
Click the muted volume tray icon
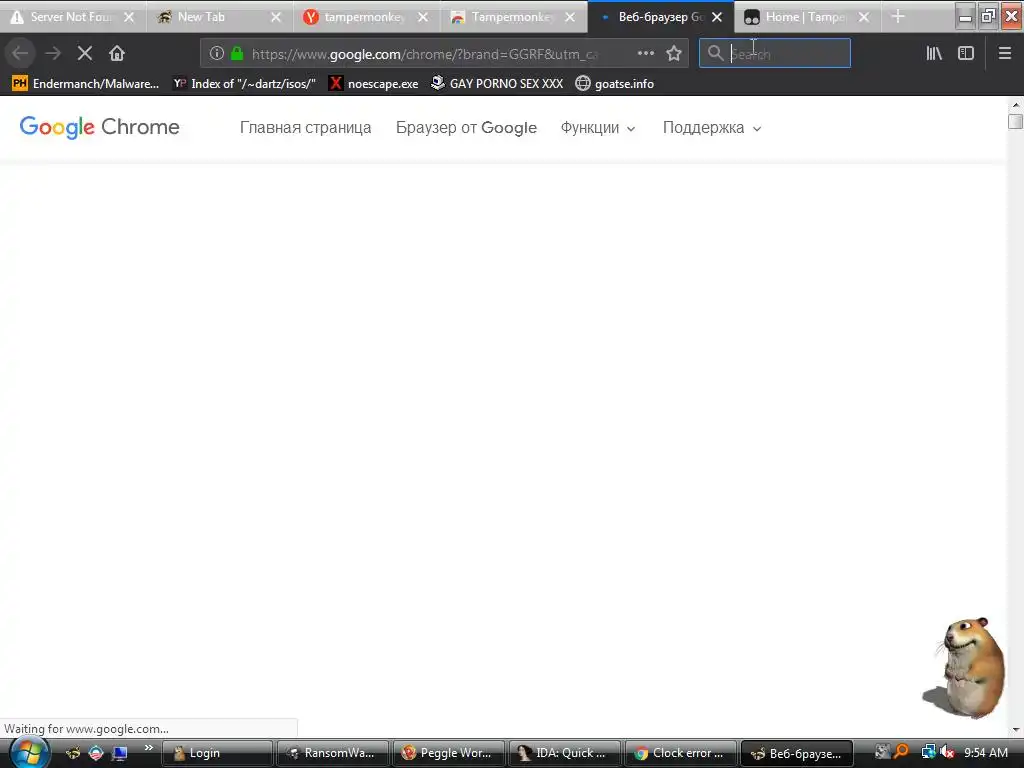948,753
